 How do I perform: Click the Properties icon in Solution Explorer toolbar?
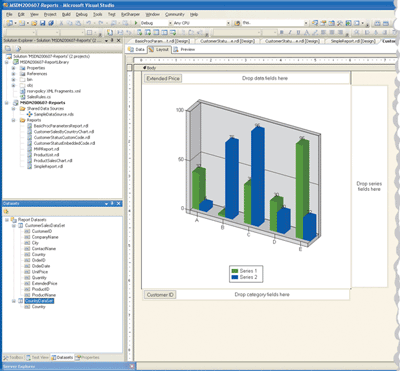click(x=8, y=49)
